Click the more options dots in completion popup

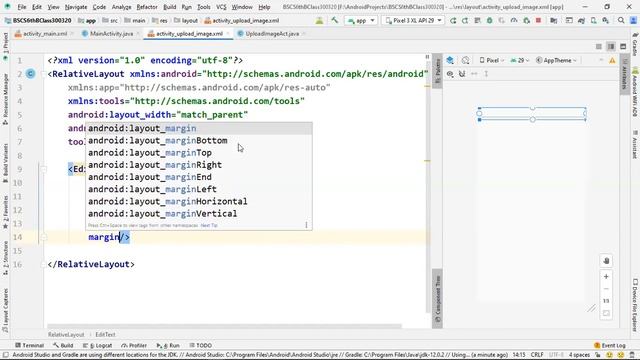pos(306,225)
